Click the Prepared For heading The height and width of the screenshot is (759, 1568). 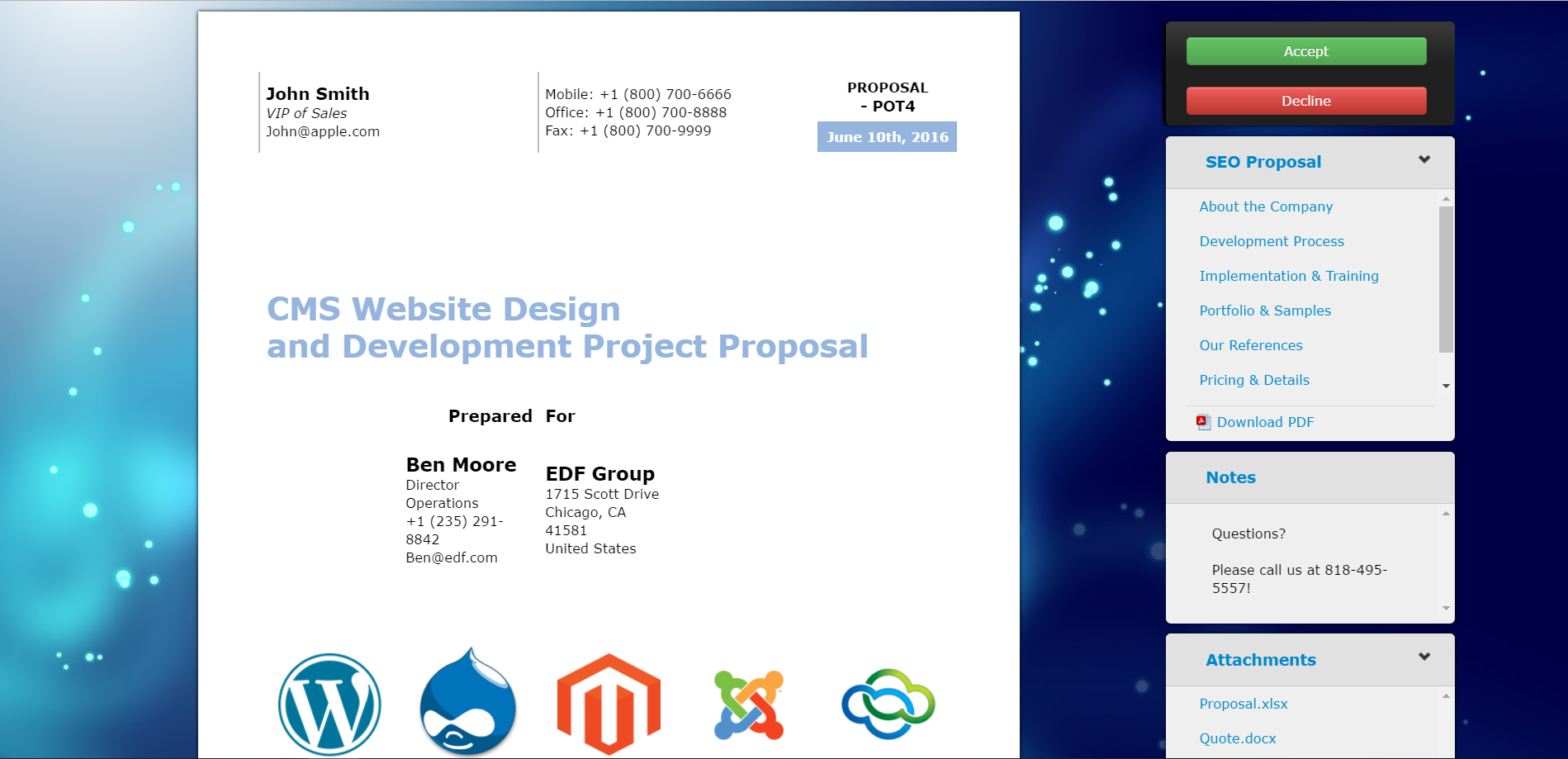click(x=512, y=416)
